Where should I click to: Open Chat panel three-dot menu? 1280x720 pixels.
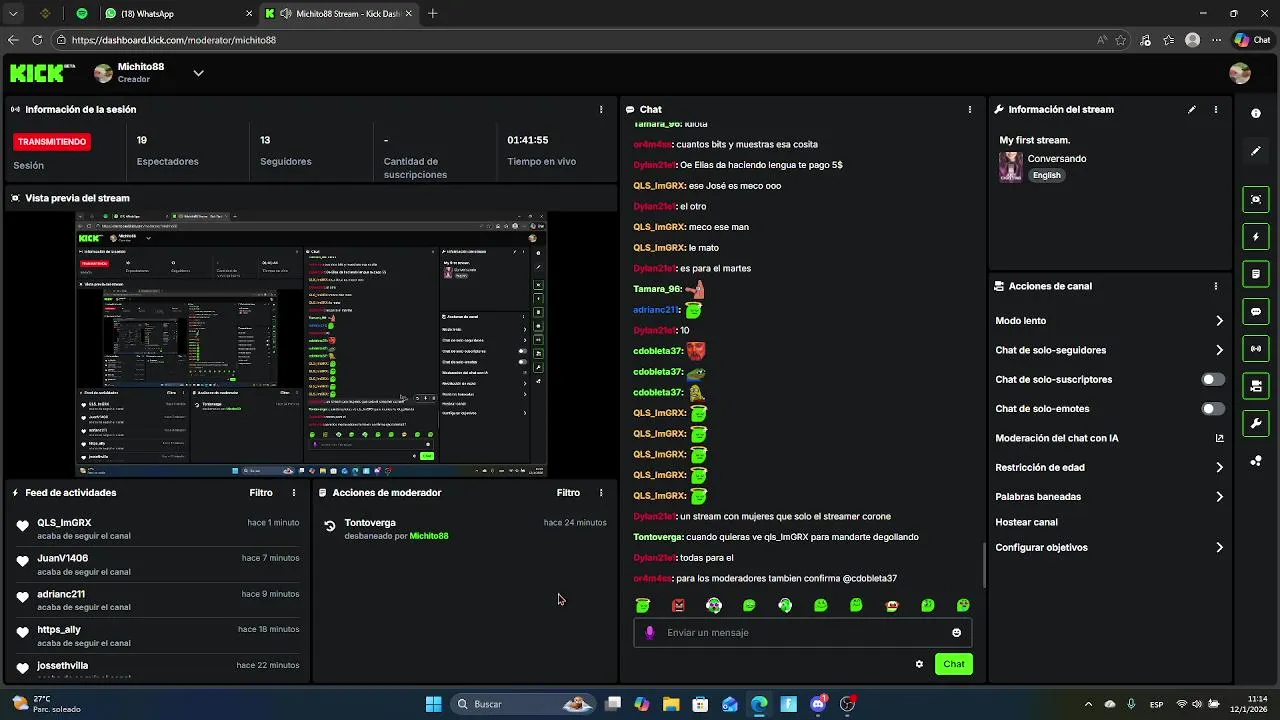coord(969,109)
